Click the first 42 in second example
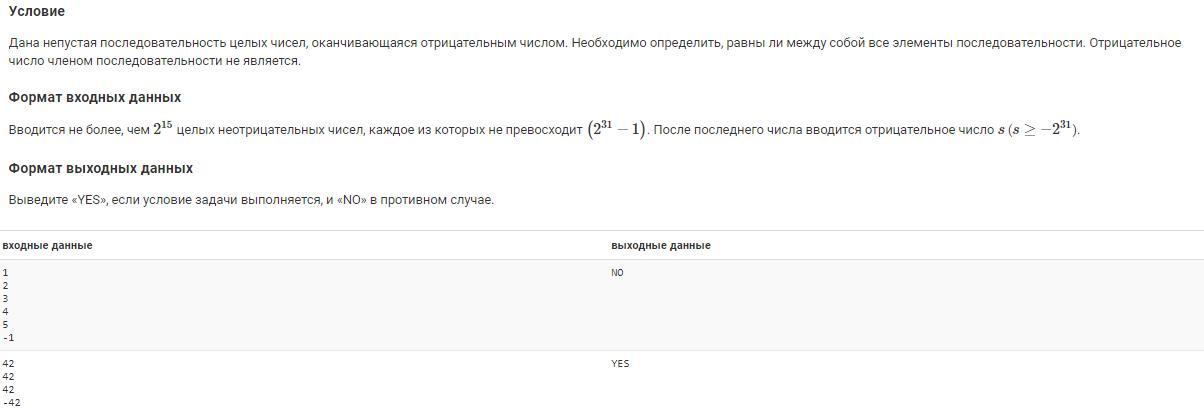The image size is (1204, 411). [8, 364]
